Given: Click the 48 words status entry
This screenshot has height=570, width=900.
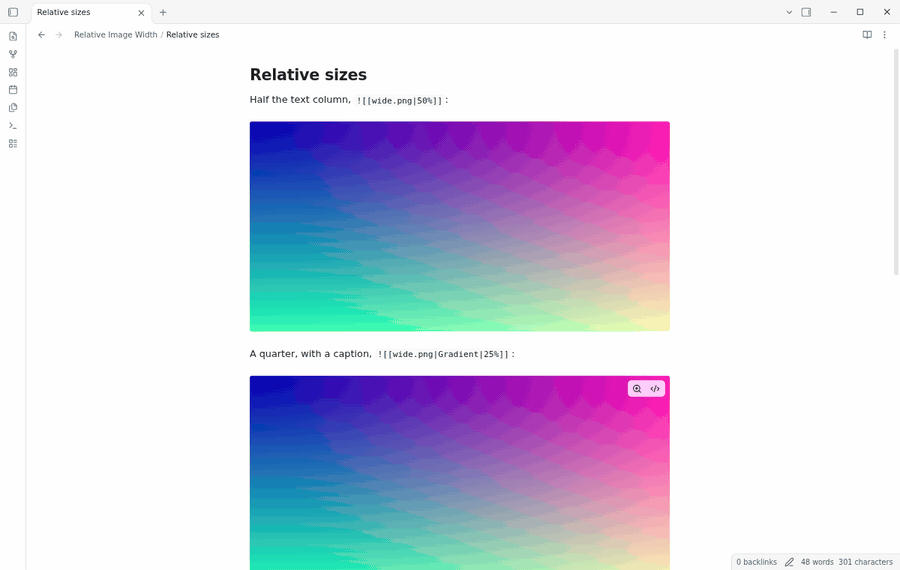Looking at the screenshot, I should [x=817, y=562].
